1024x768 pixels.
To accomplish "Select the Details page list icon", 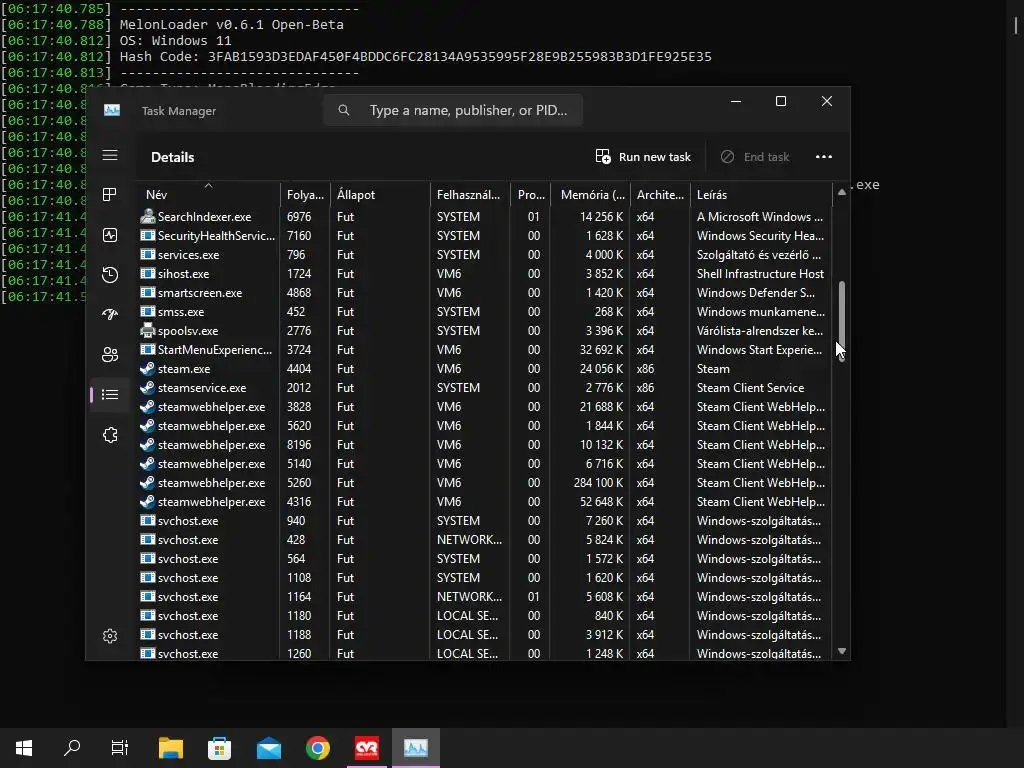I will [x=110, y=394].
